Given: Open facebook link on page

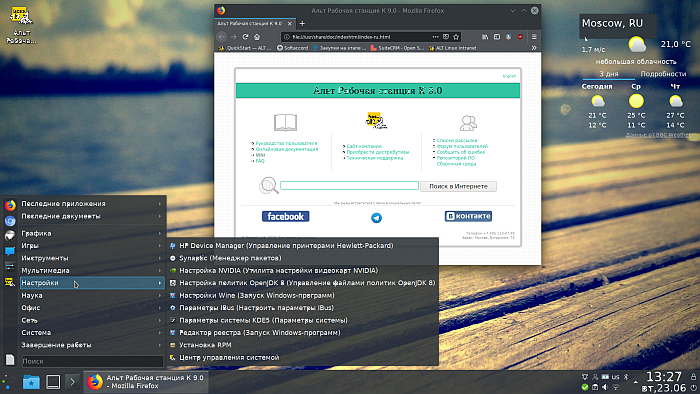Looking at the screenshot, I should click(286, 216).
